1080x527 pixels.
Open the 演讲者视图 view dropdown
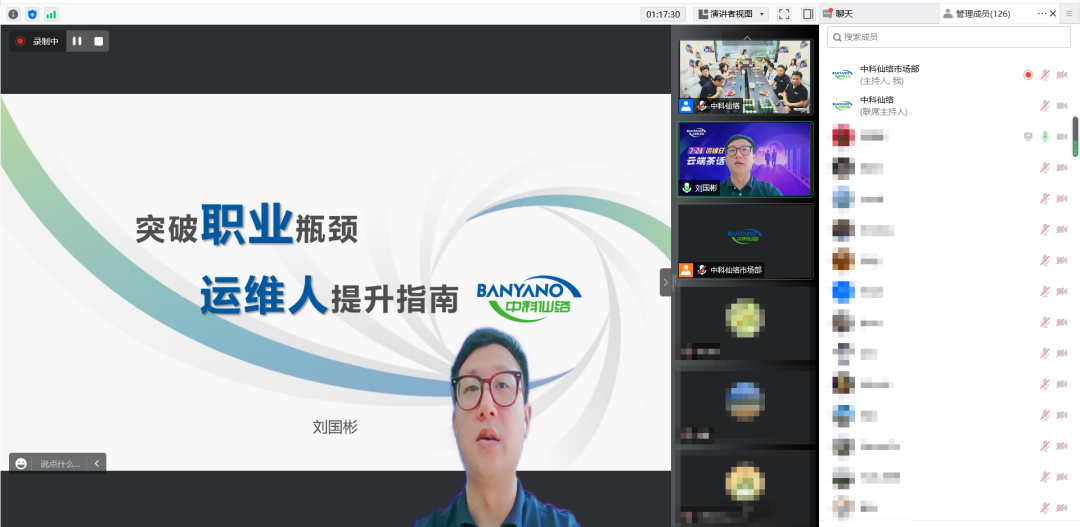pyautogui.click(x=731, y=14)
